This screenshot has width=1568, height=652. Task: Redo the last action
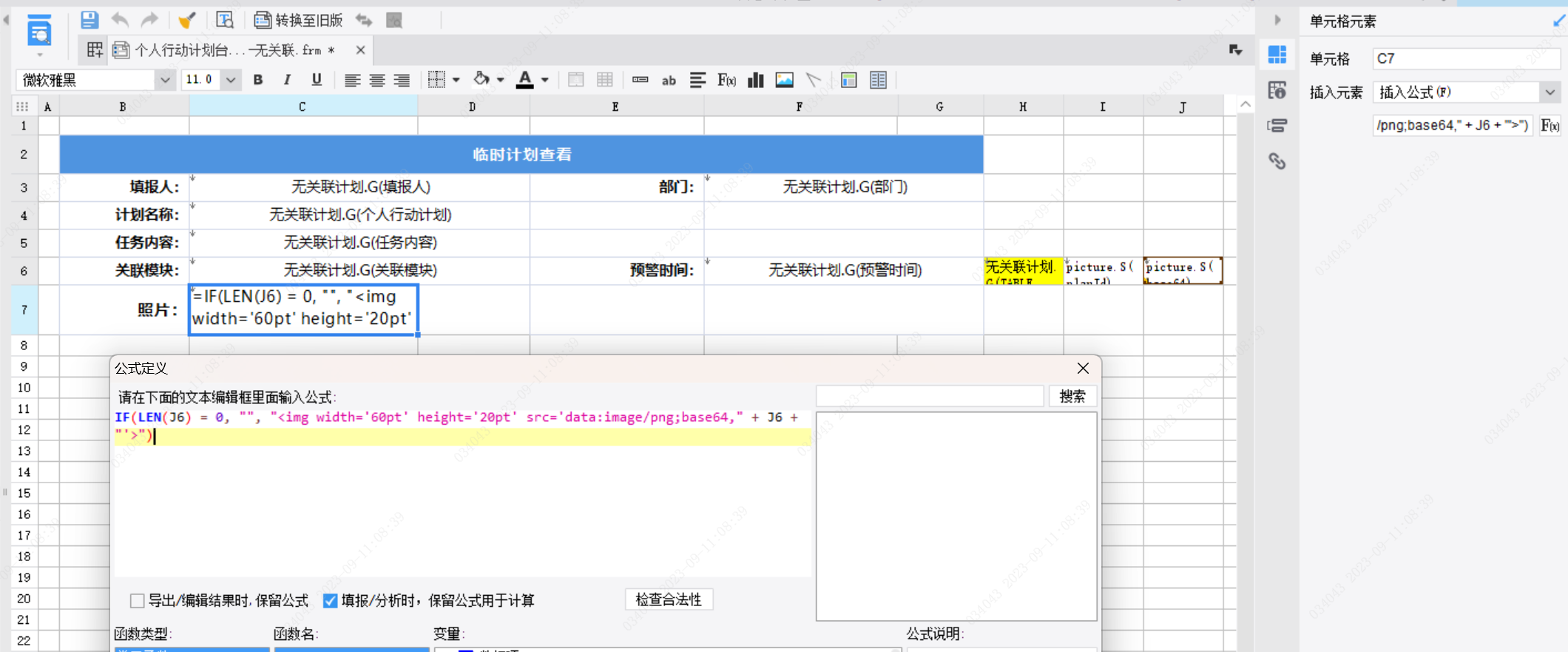point(150,20)
